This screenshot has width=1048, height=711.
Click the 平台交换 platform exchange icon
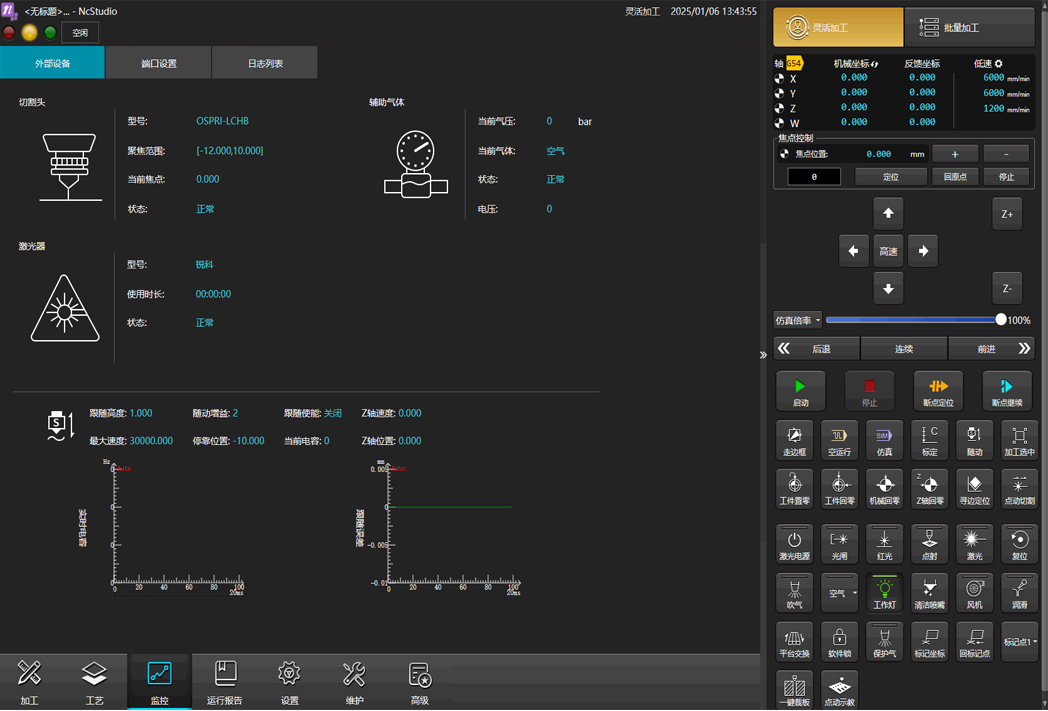pyautogui.click(x=794, y=641)
